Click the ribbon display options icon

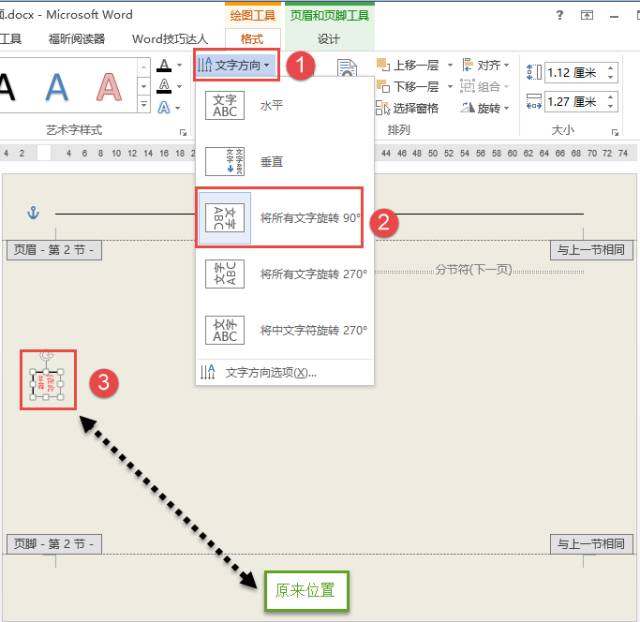pyautogui.click(x=587, y=16)
